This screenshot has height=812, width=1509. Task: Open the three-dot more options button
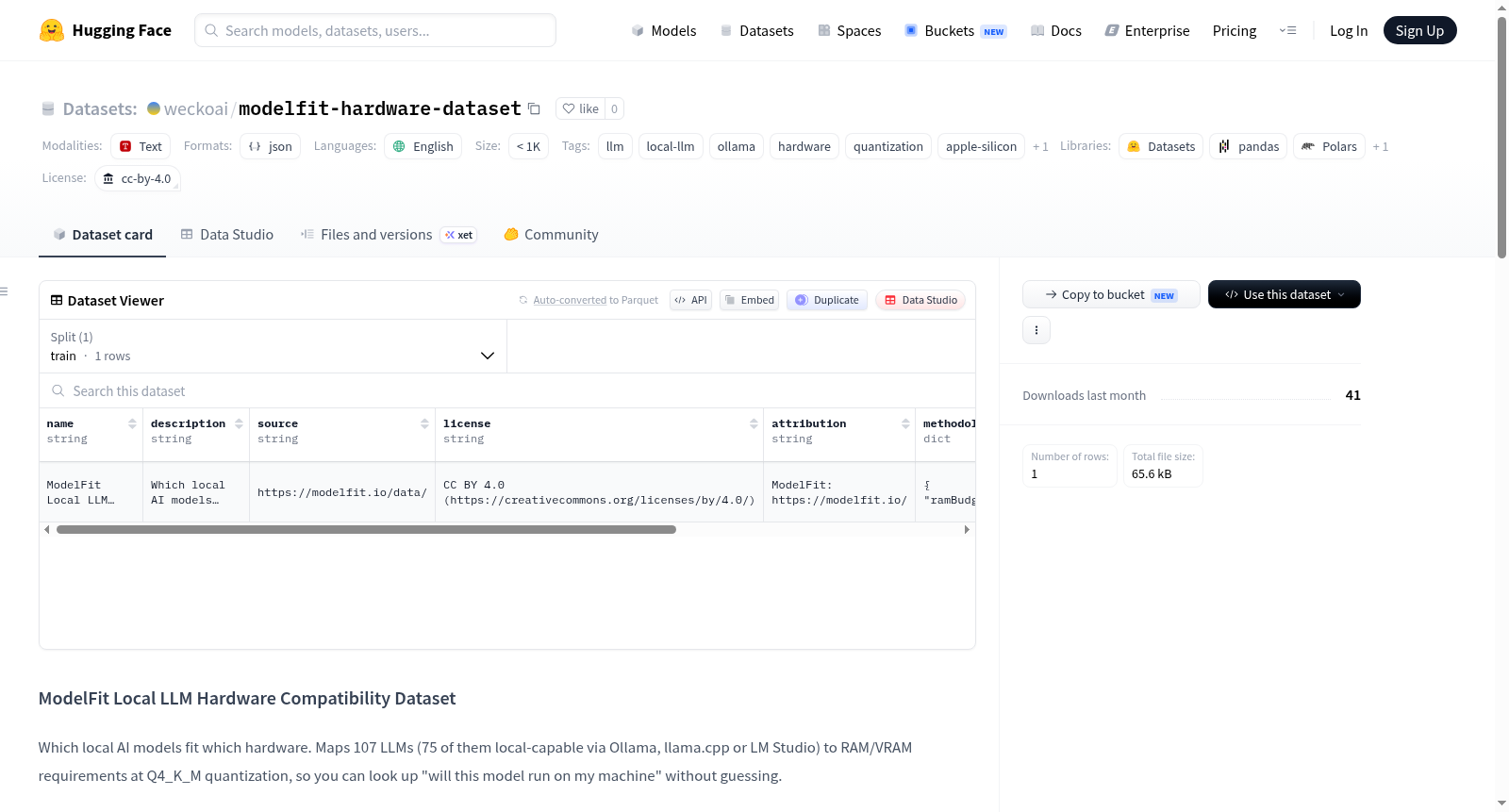pos(1036,330)
